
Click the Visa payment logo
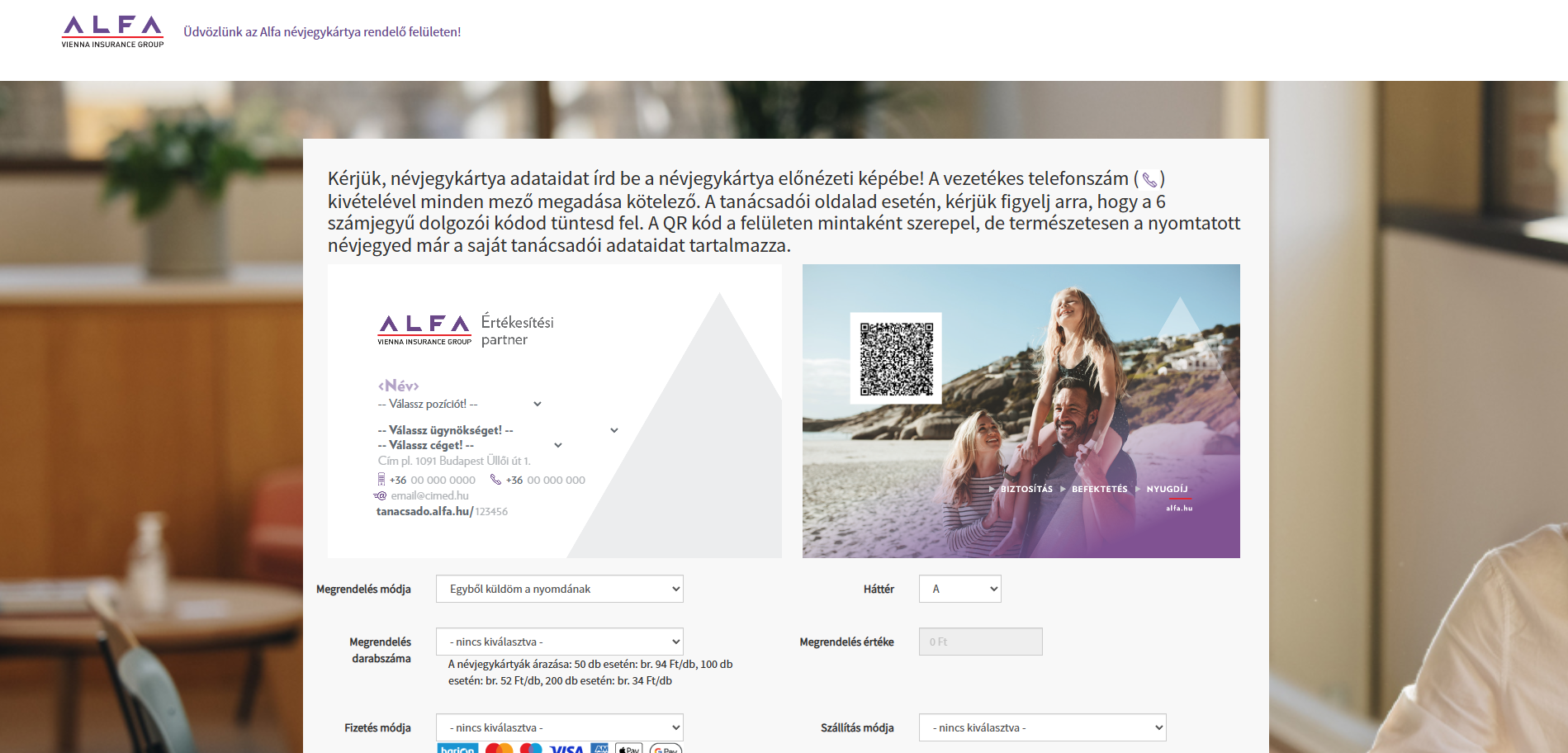click(566, 749)
